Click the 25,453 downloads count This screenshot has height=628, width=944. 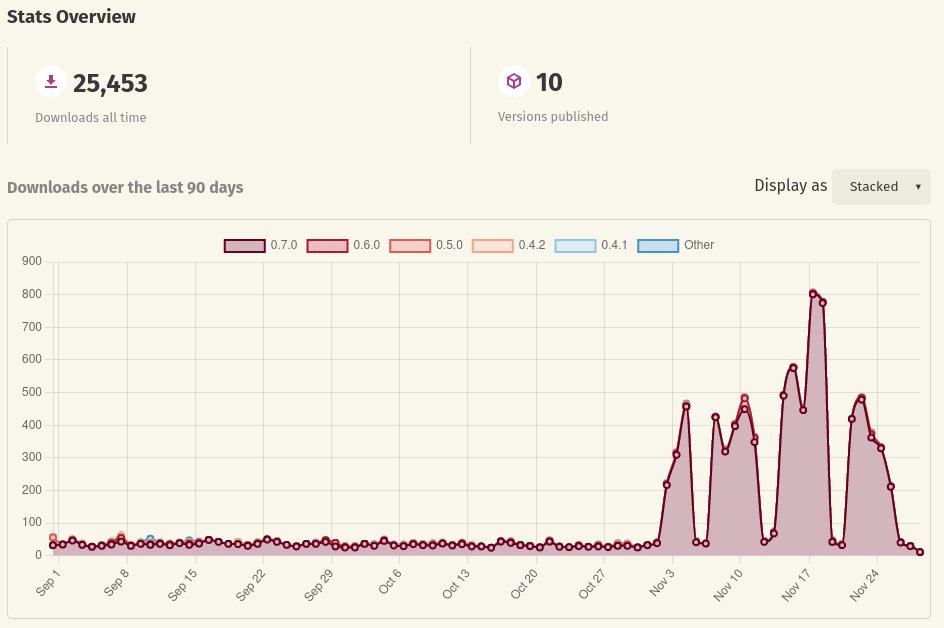(x=110, y=84)
